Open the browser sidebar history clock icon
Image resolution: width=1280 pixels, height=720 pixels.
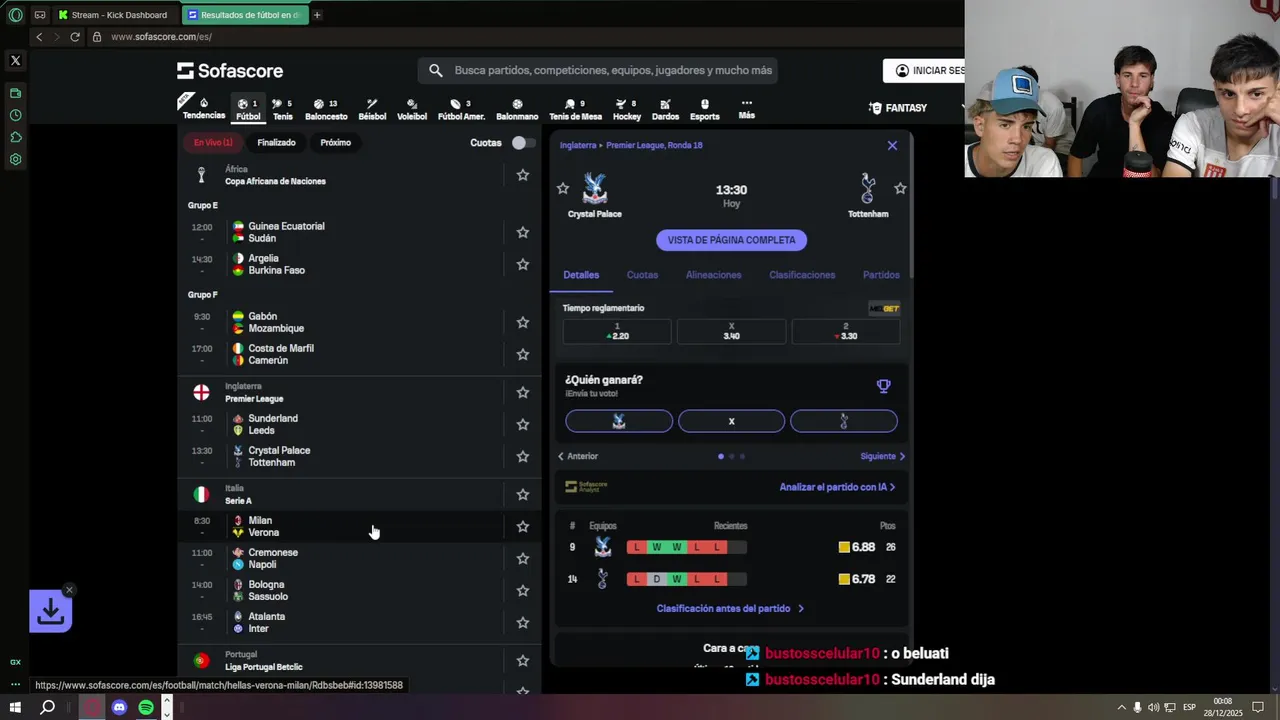[15, 115]
